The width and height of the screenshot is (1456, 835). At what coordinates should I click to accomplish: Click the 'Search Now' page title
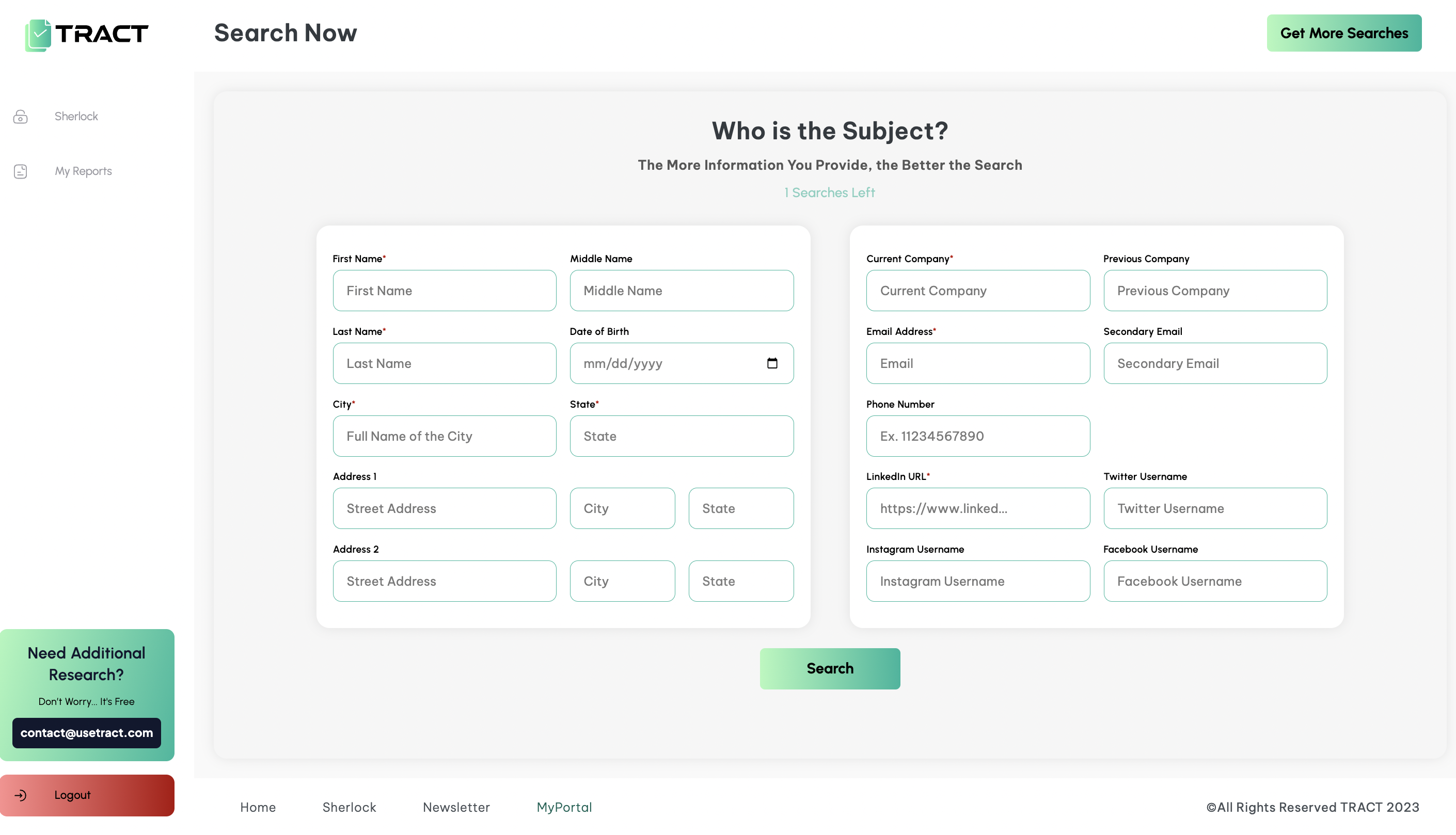click(x=285, y=33)
